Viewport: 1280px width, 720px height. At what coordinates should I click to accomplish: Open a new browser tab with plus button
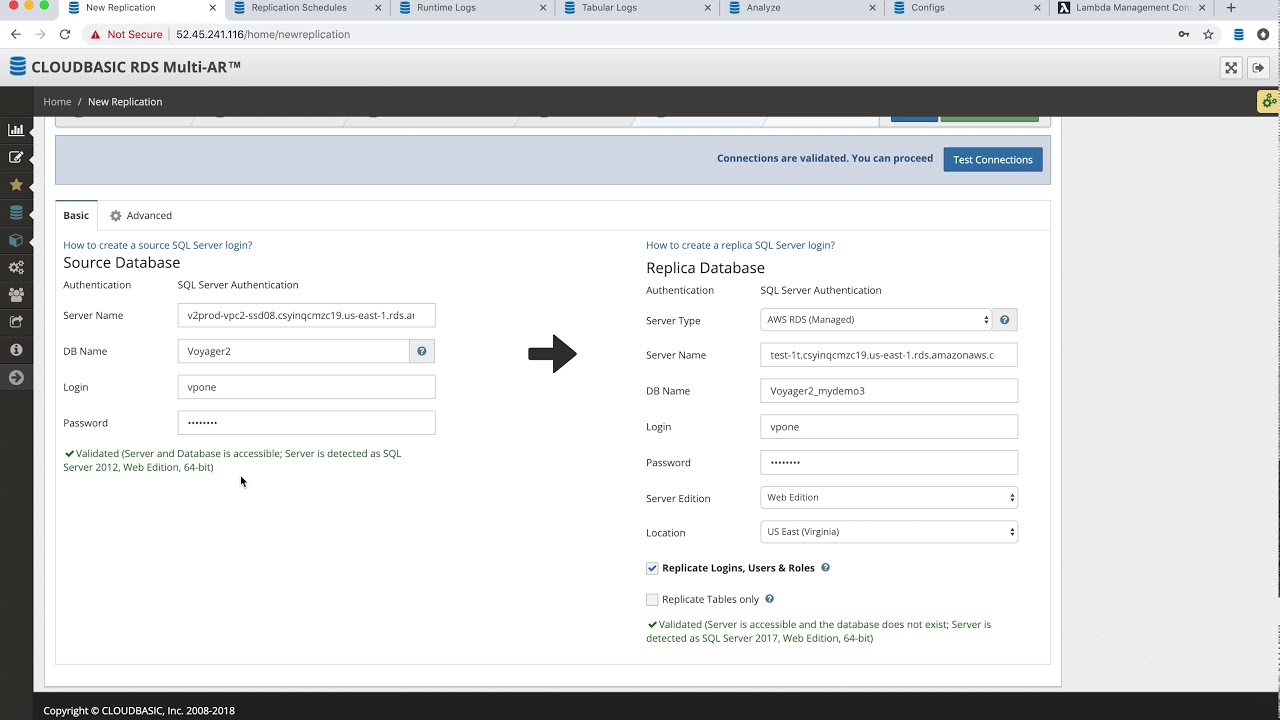(1231, 8)
